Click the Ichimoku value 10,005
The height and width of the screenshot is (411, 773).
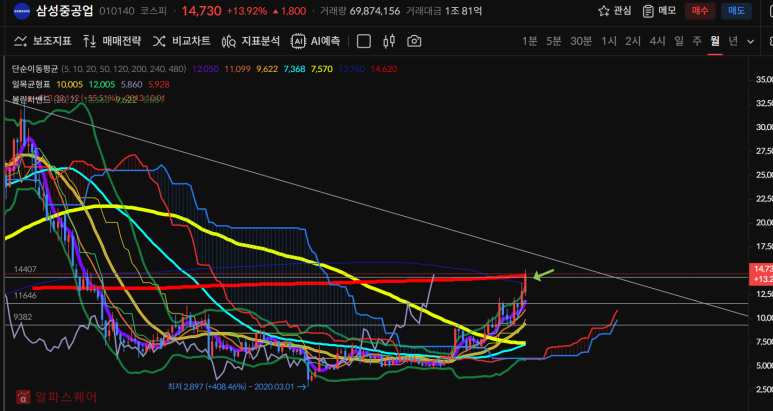point(69,84)
